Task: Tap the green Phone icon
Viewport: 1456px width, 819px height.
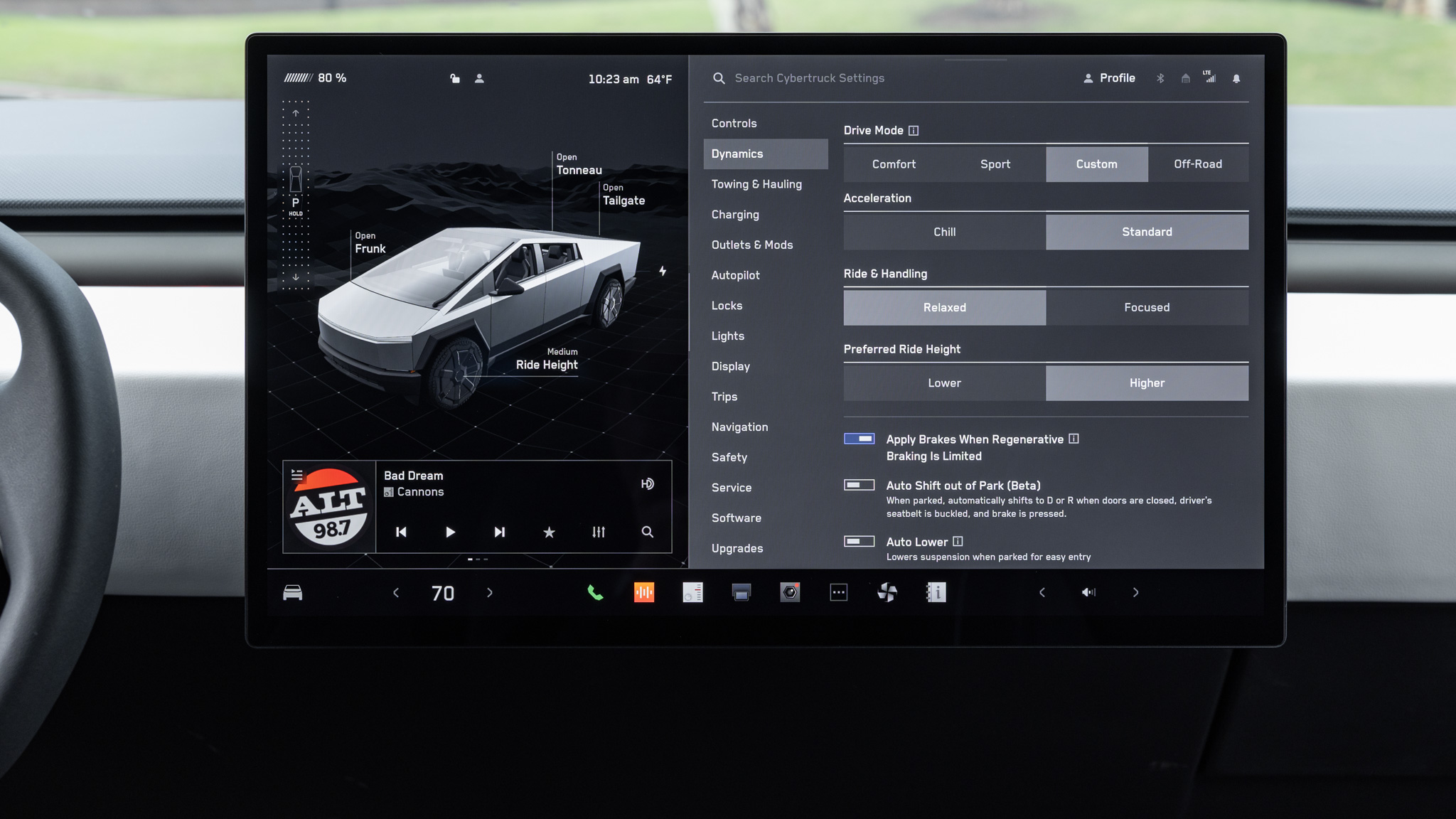Action: (595, 592)
